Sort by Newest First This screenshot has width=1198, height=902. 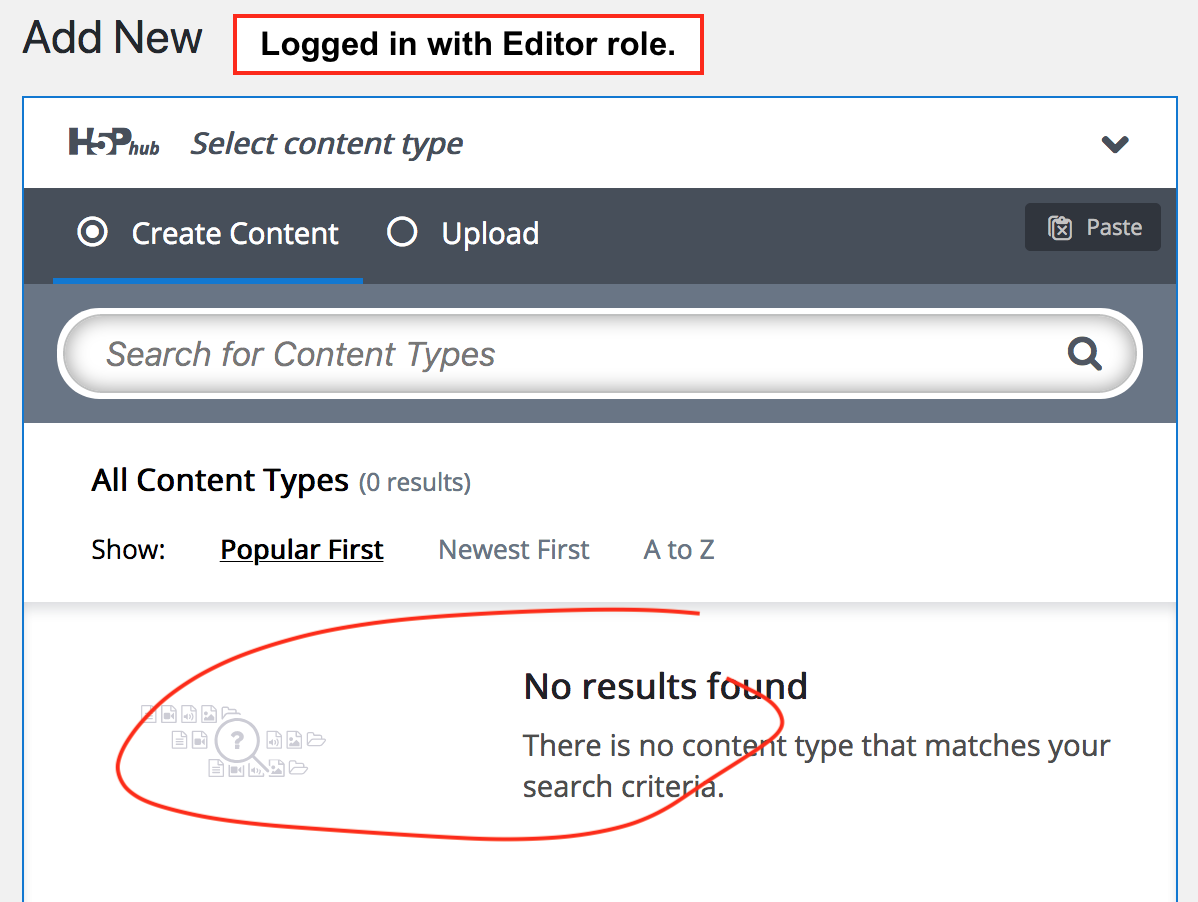513,550
